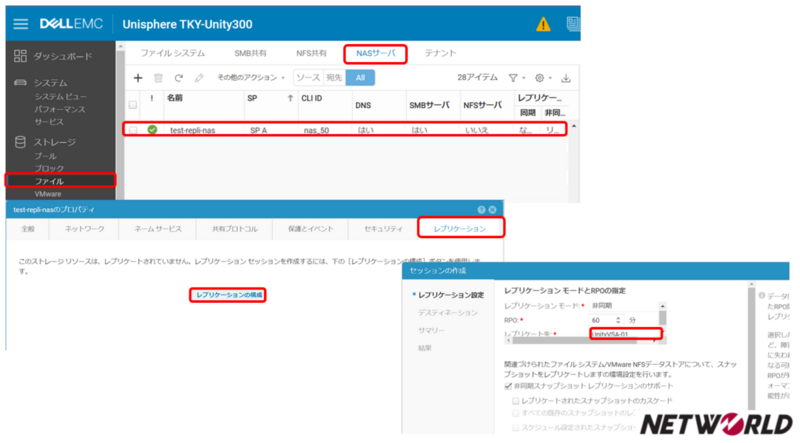Select the ソース filter button
The width and height of the screenshot is (800, 443).
[308, 78]
